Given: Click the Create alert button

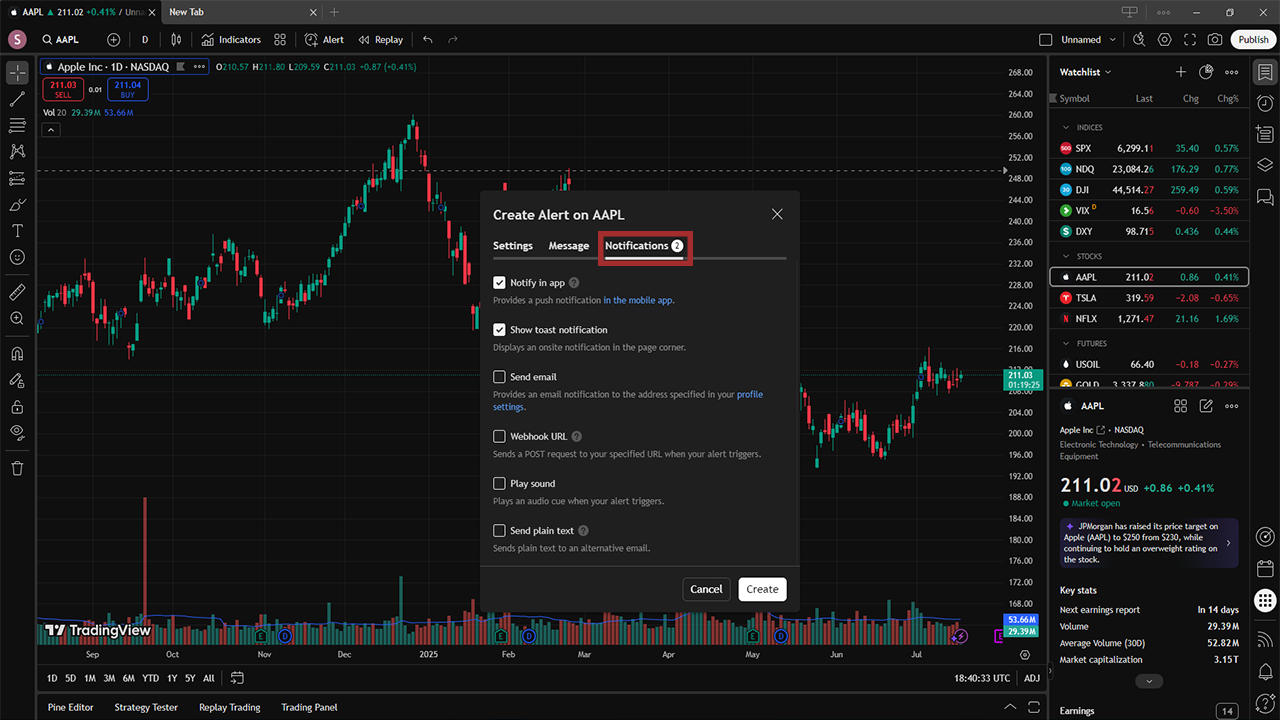Looking at the screenshot, I should (762, 589).
